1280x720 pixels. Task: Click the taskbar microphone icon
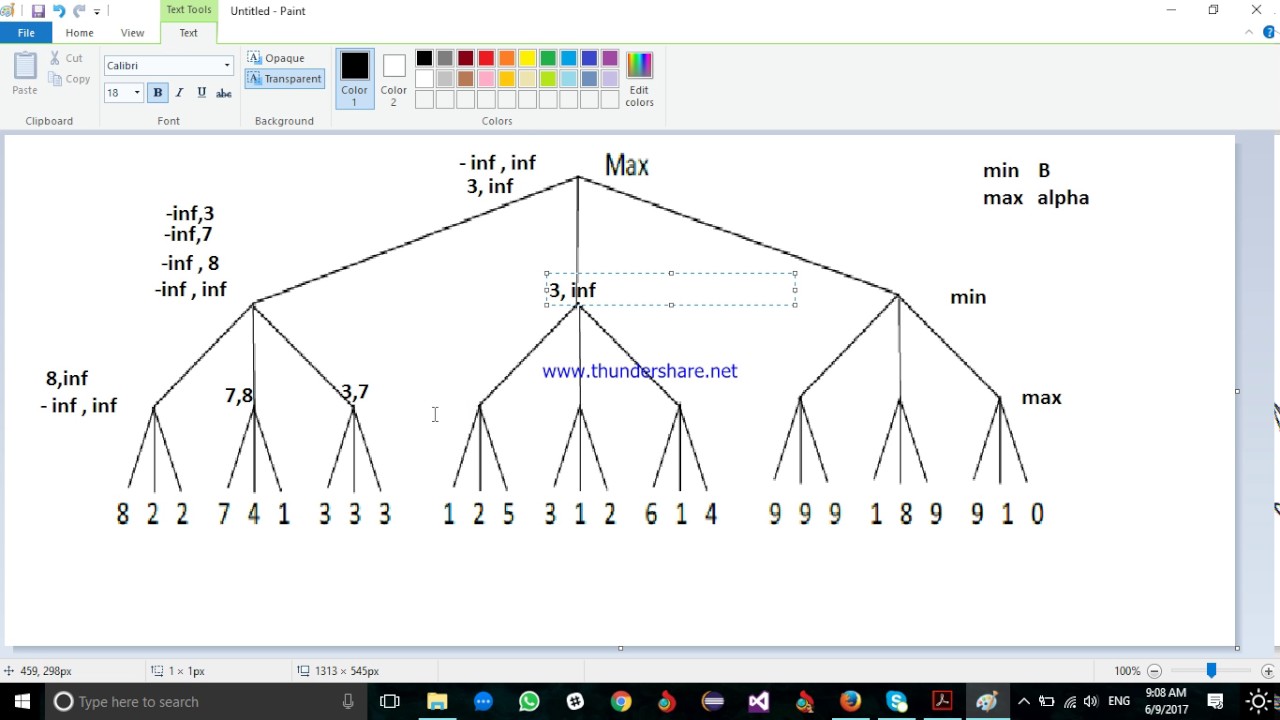click(348, 701)
